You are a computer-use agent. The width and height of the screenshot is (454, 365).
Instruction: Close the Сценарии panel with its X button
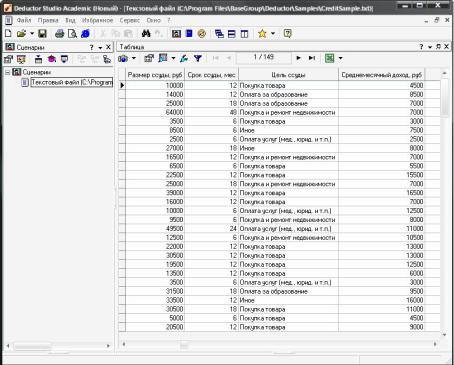click(108, 48)
